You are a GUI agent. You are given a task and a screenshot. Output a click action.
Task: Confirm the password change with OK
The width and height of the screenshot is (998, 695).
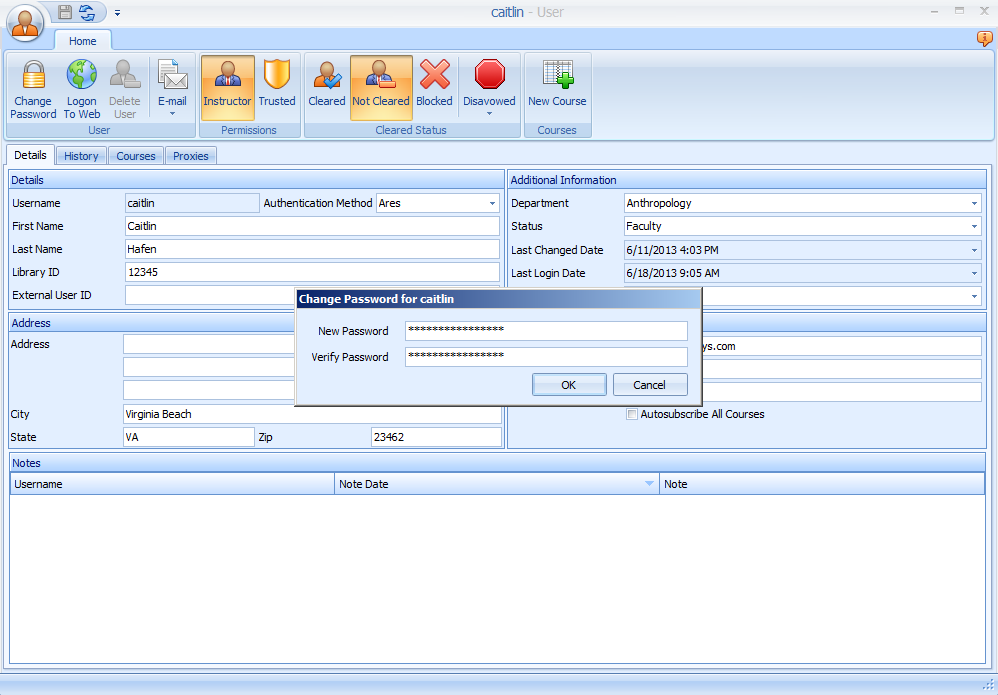click(568, 384)
